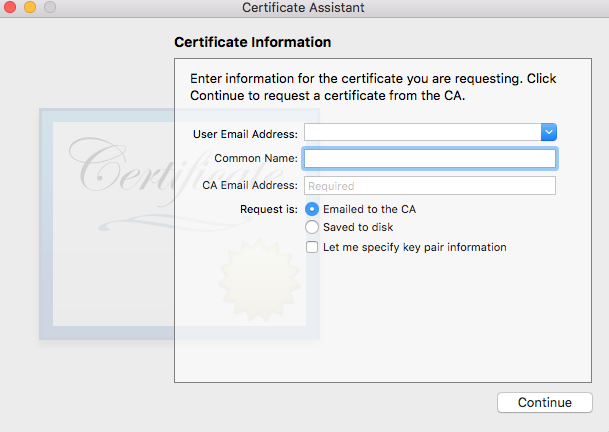Minimize the Certificate Assistant window
The height and width of the screenshot is (432, 609).
[x=30, y=8]
